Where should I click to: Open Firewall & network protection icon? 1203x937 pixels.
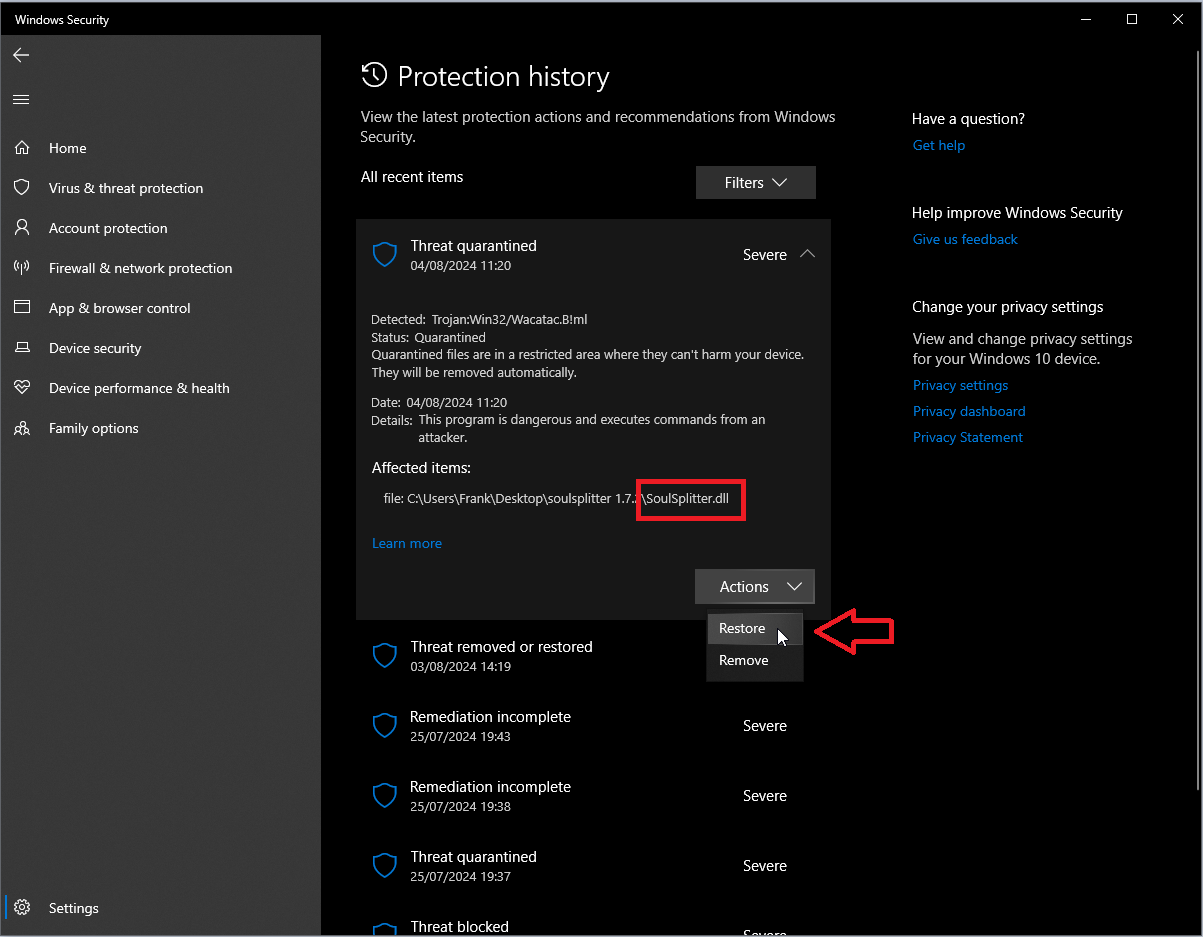click(x=22, y=268)
